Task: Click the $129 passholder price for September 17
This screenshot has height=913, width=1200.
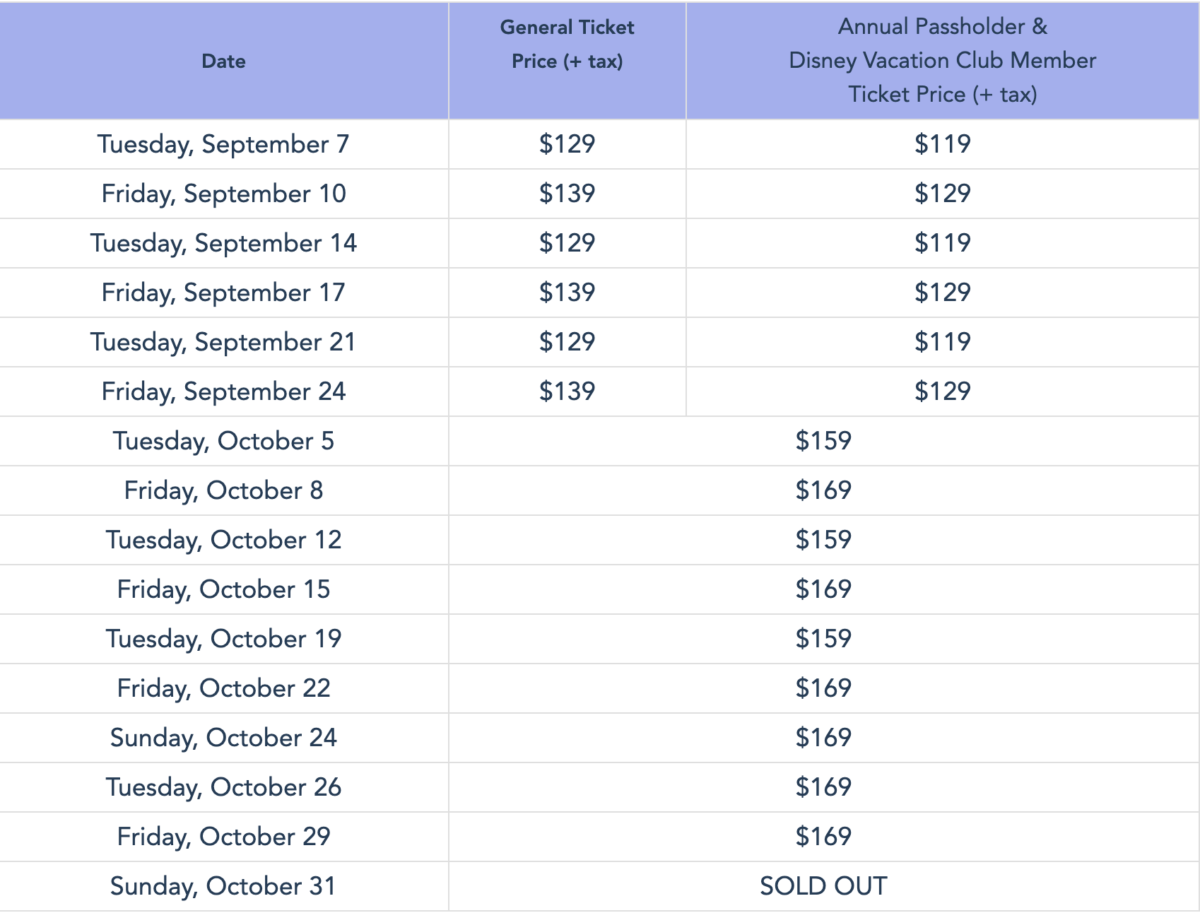Action: pyautogui.click(x=942, y=292)
